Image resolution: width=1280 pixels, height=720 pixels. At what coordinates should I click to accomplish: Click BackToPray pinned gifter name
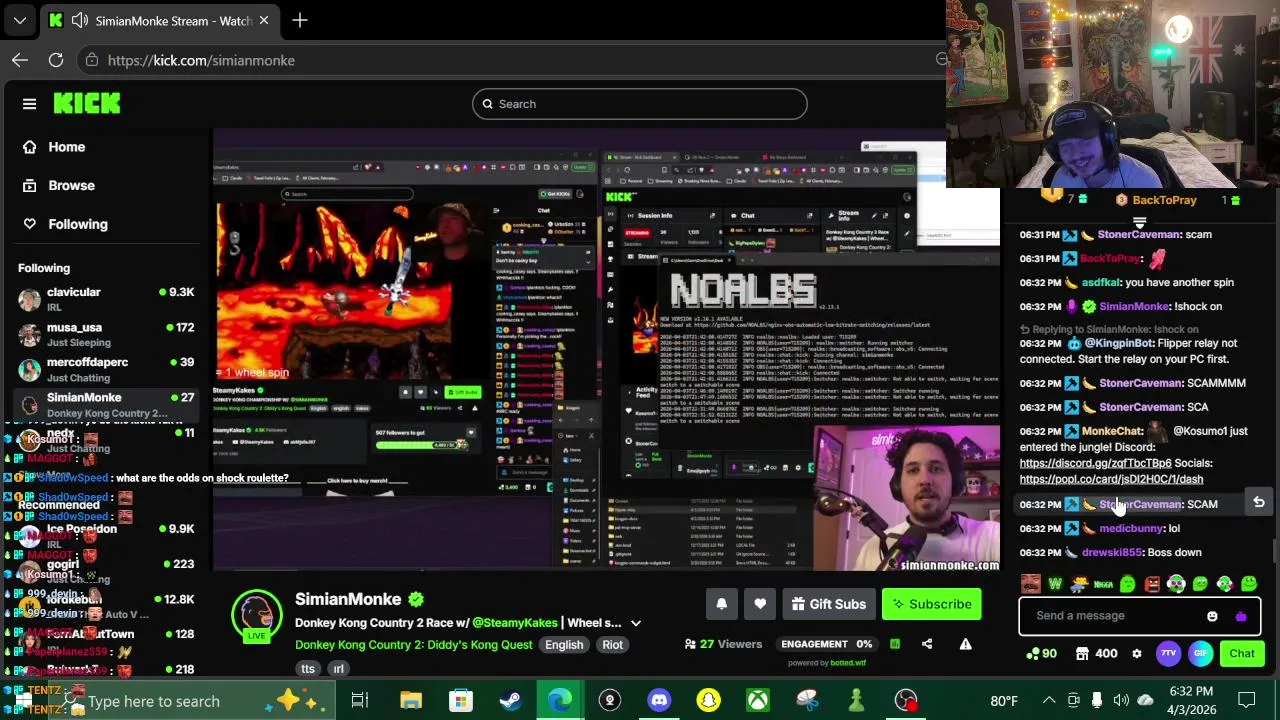click(x=1164, y=200)
